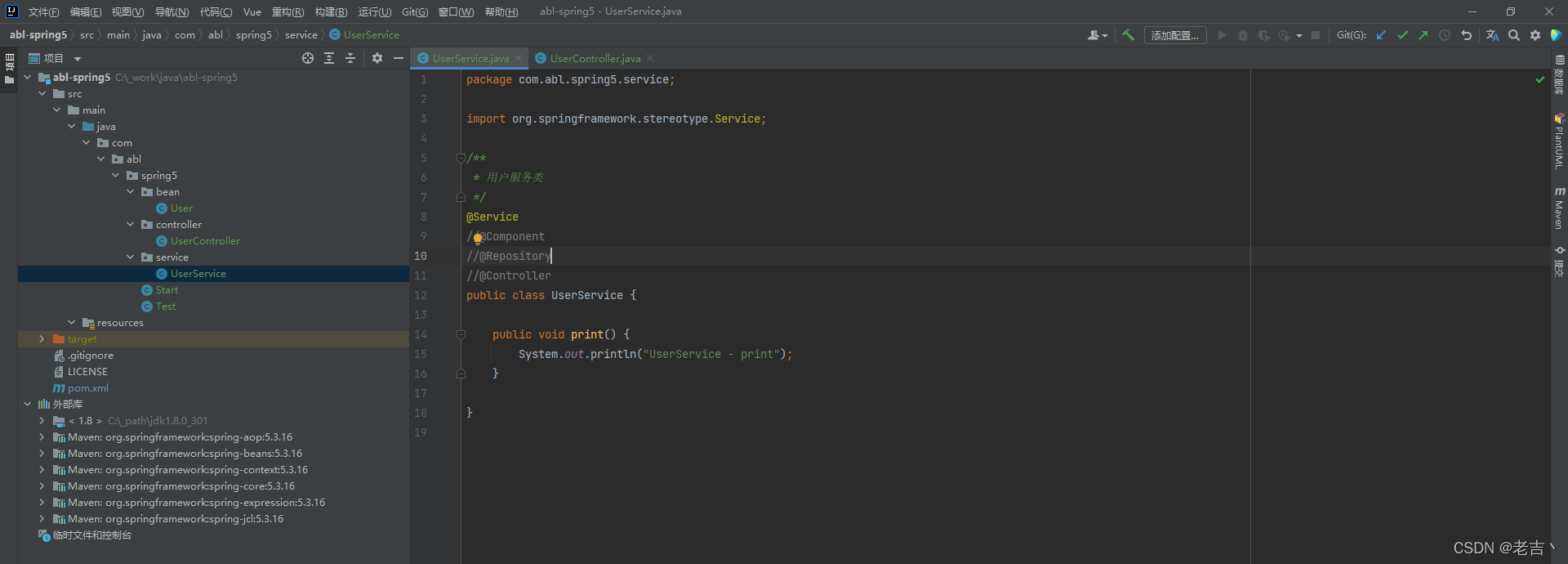Click Git Update Project blue arrow

click(x=1381, y=35)
